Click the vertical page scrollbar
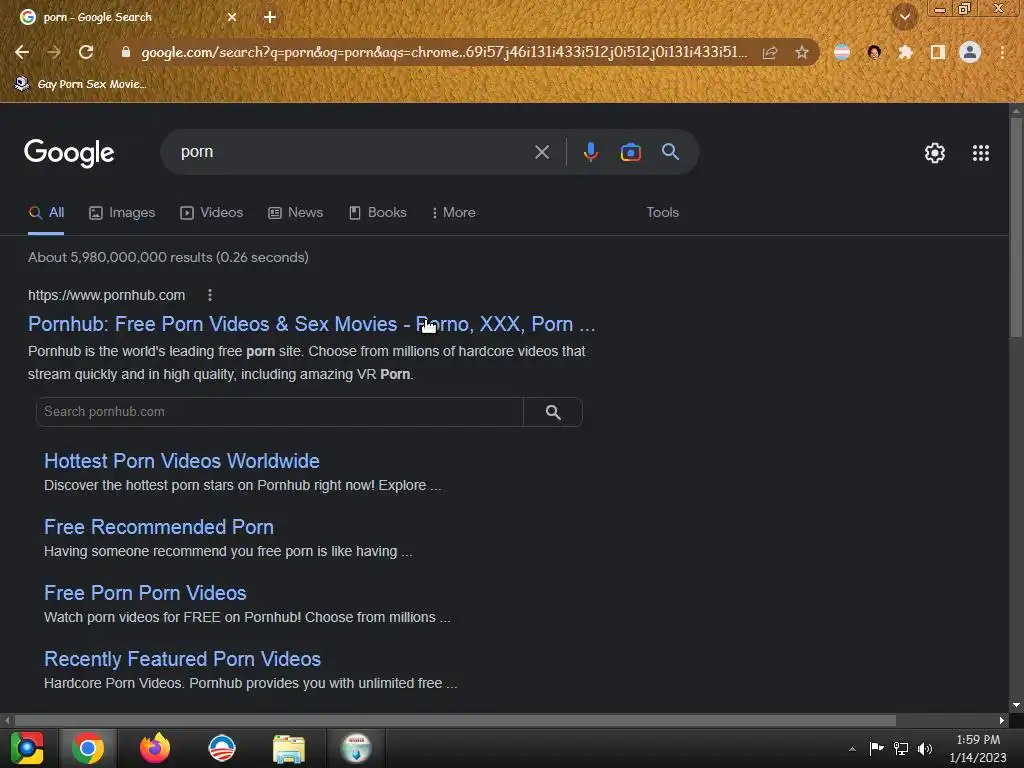This screenshot has height=768, width=1024. tap(1016, 229)
